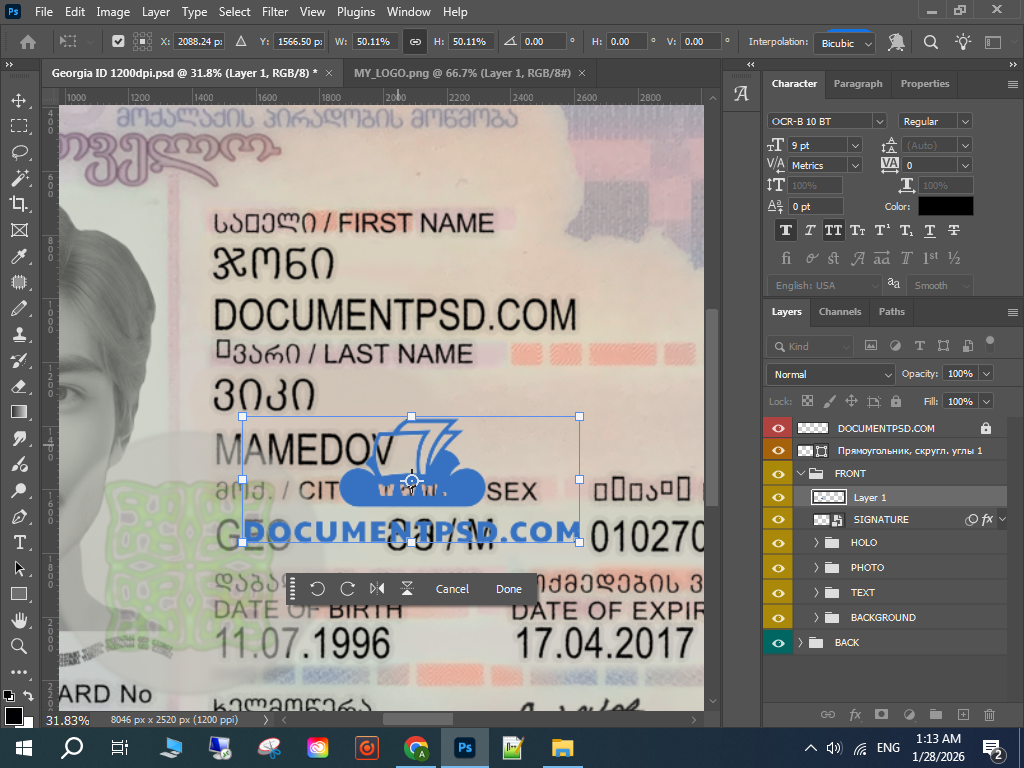Click the link width and height icon

pos(415,42)
